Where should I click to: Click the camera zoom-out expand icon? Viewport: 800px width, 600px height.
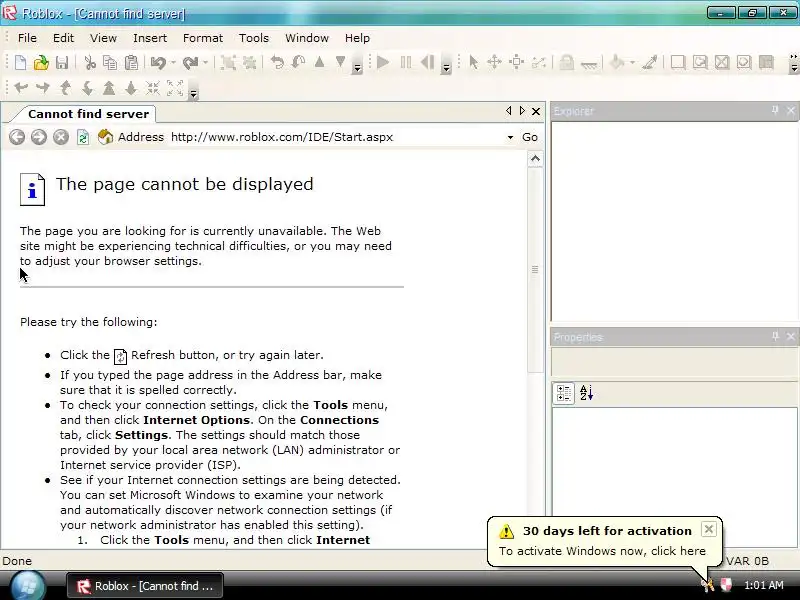174,88
